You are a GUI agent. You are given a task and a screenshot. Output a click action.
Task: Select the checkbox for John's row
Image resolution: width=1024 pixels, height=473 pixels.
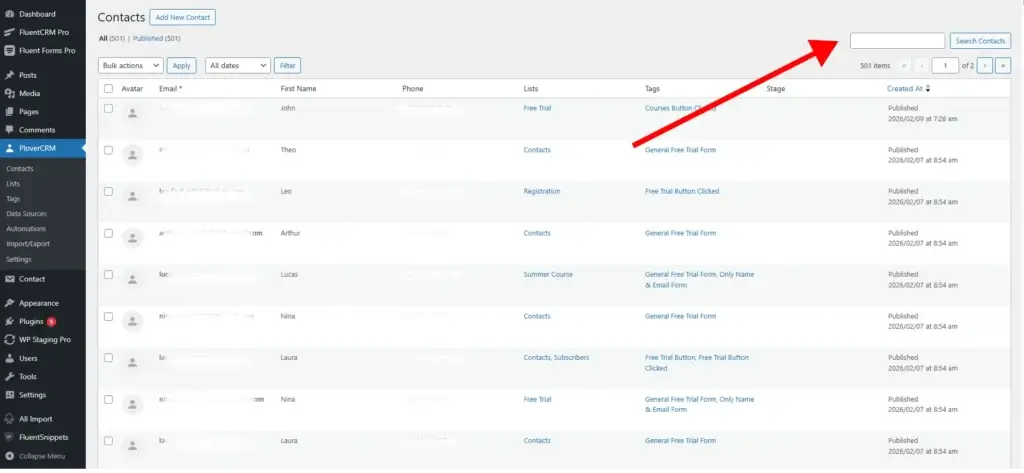click(108, 108)
